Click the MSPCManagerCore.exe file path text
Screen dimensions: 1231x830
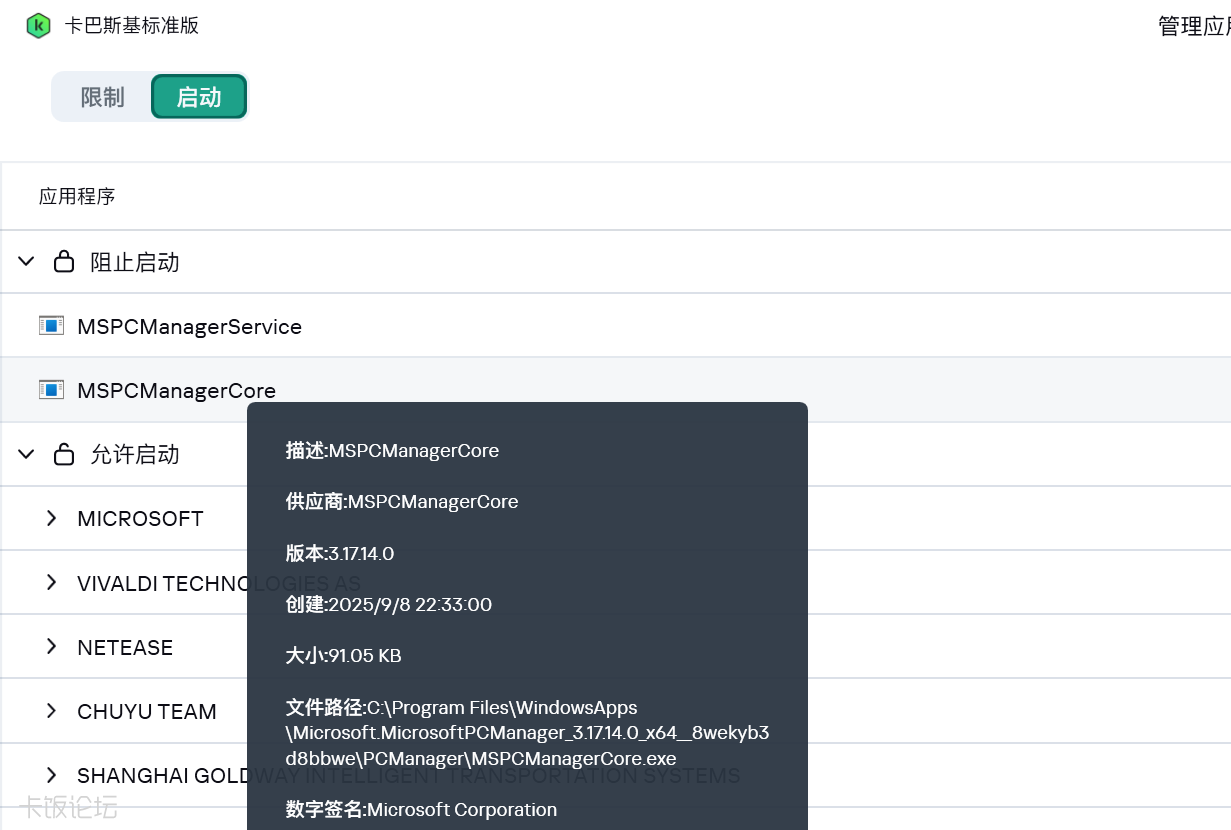[527, 733]
